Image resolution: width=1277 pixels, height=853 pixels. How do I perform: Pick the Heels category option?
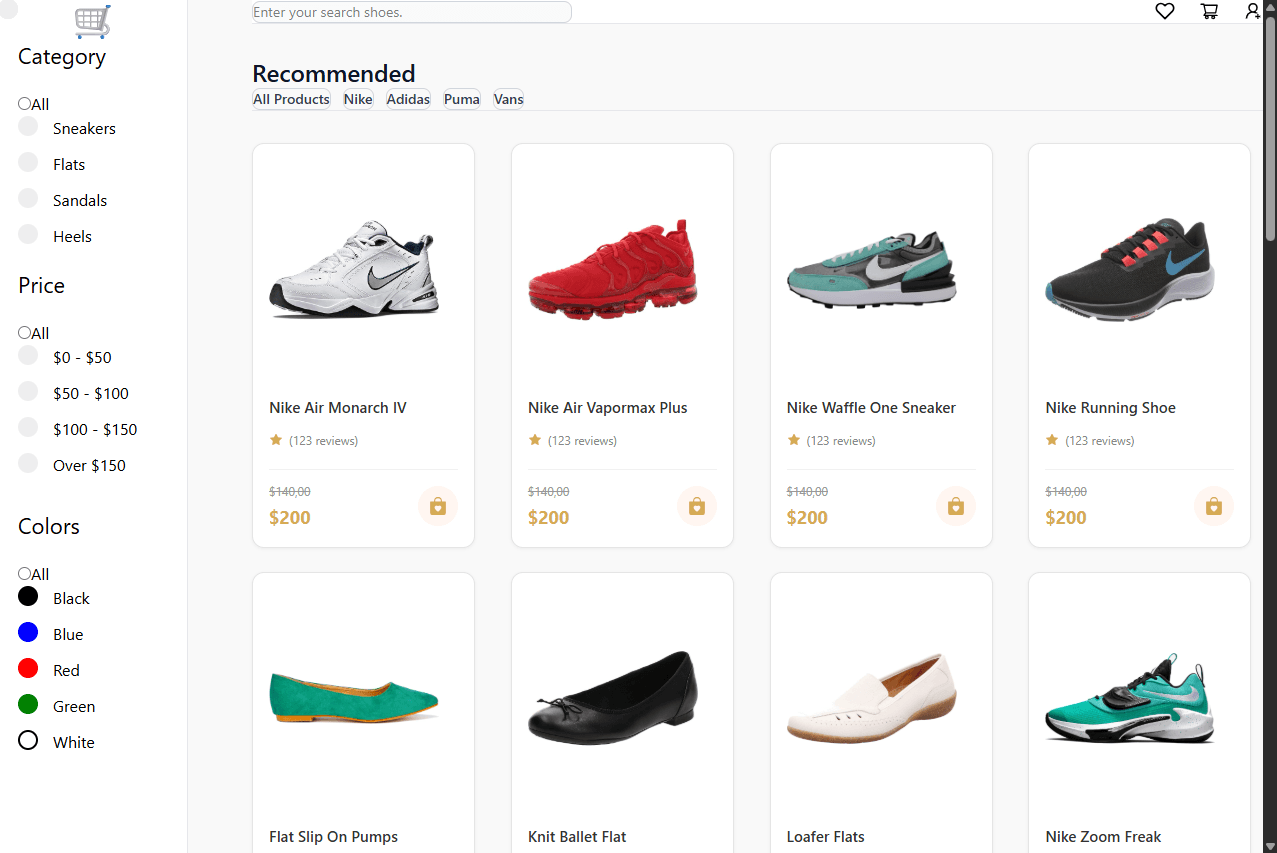tap(28, 234)
